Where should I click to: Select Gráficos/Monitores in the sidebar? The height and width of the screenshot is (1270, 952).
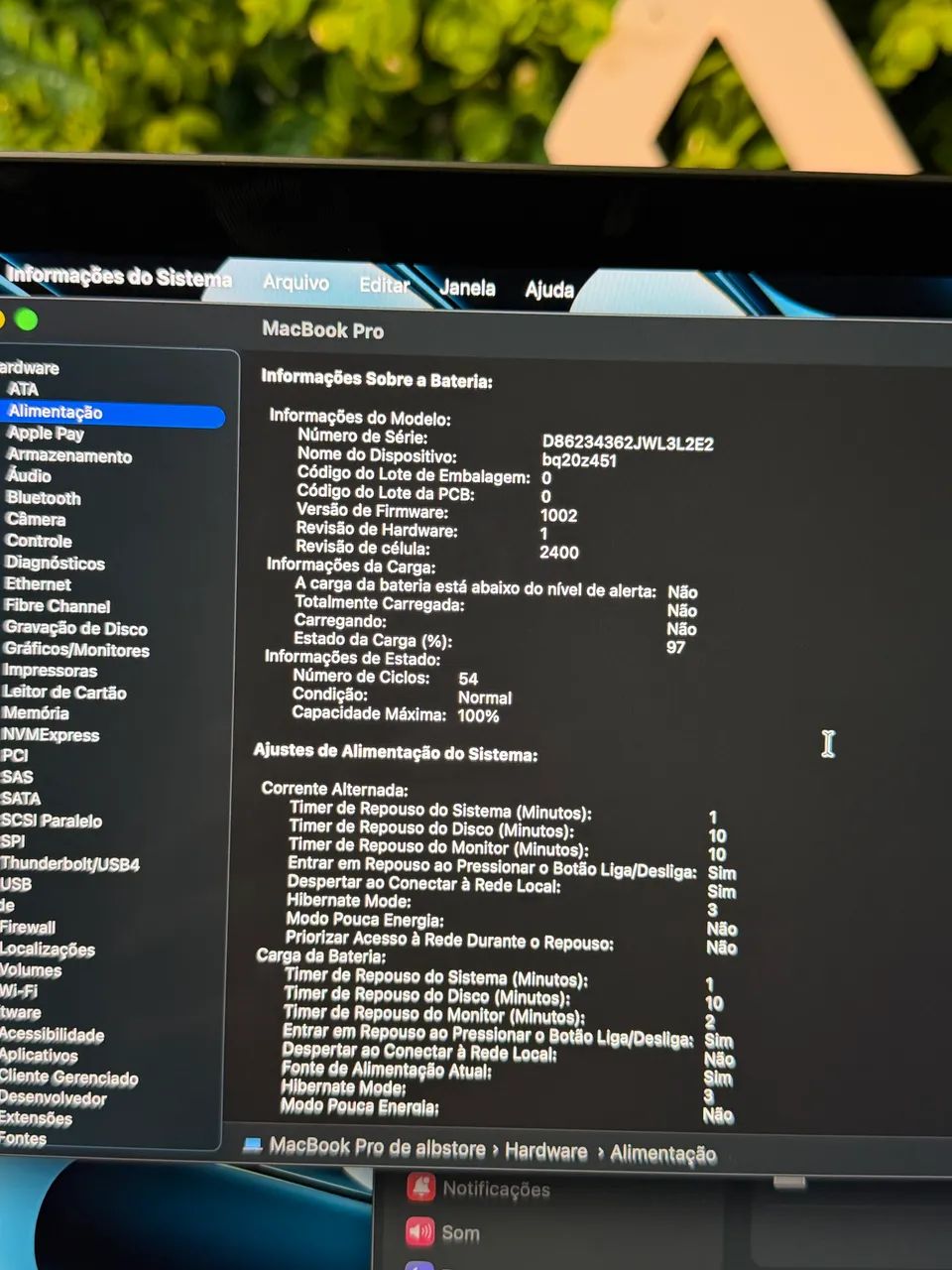[x=76, y=650]
